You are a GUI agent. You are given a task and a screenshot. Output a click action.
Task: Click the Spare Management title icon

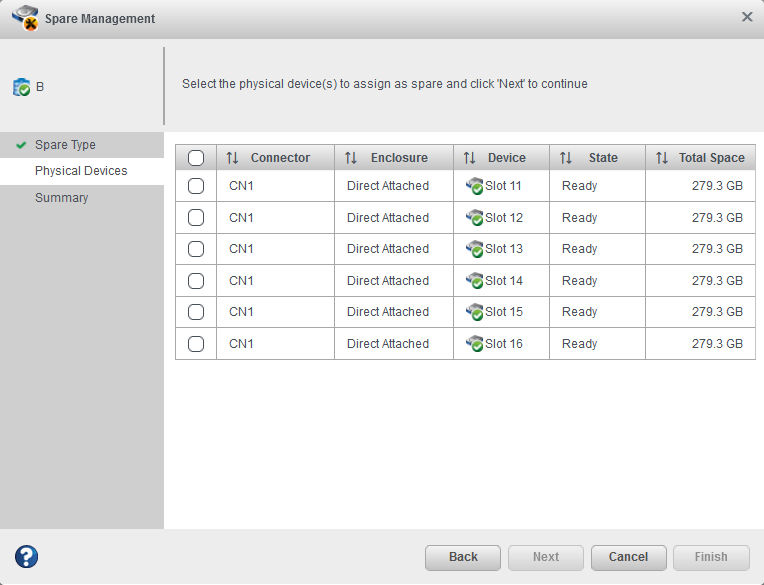pos(25,18)
